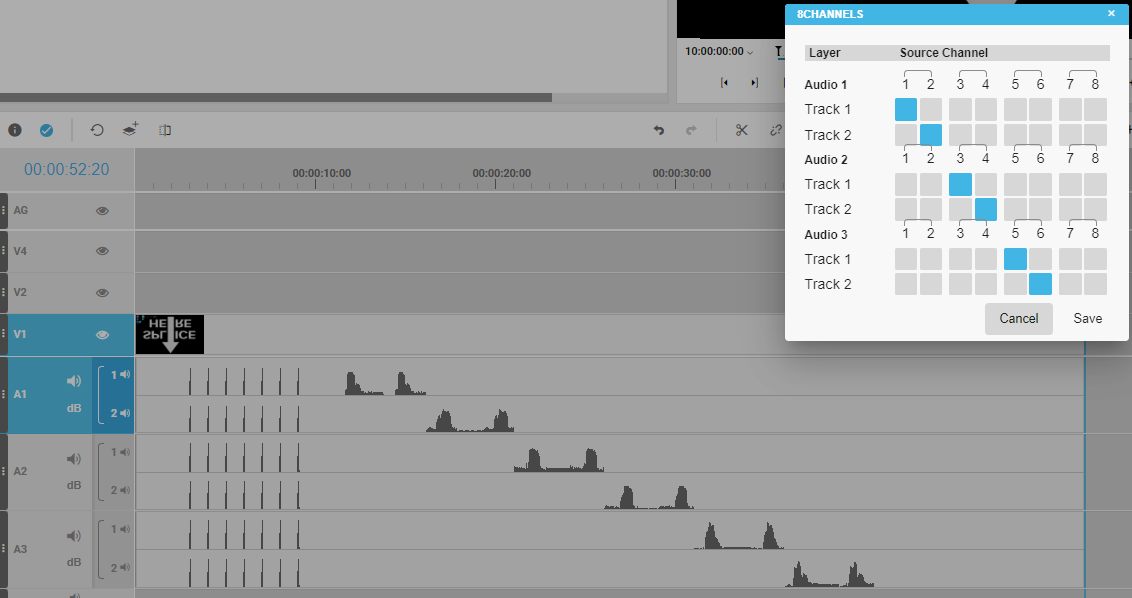This screenshot has width=1132, height=598.
Task: Toggle visibility of the AG track
Action: (102, 211)
